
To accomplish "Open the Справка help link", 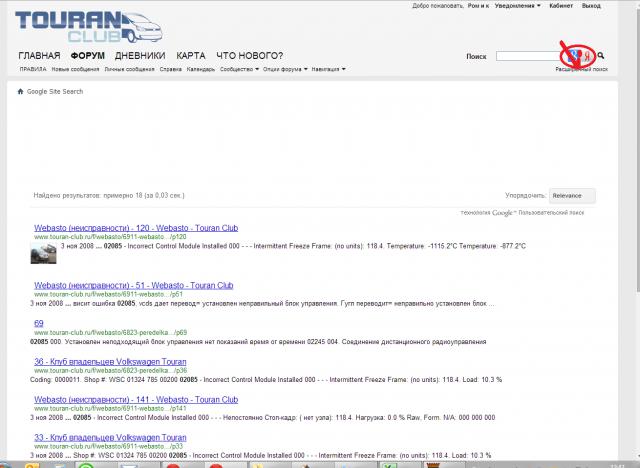I will pos(171,69).
